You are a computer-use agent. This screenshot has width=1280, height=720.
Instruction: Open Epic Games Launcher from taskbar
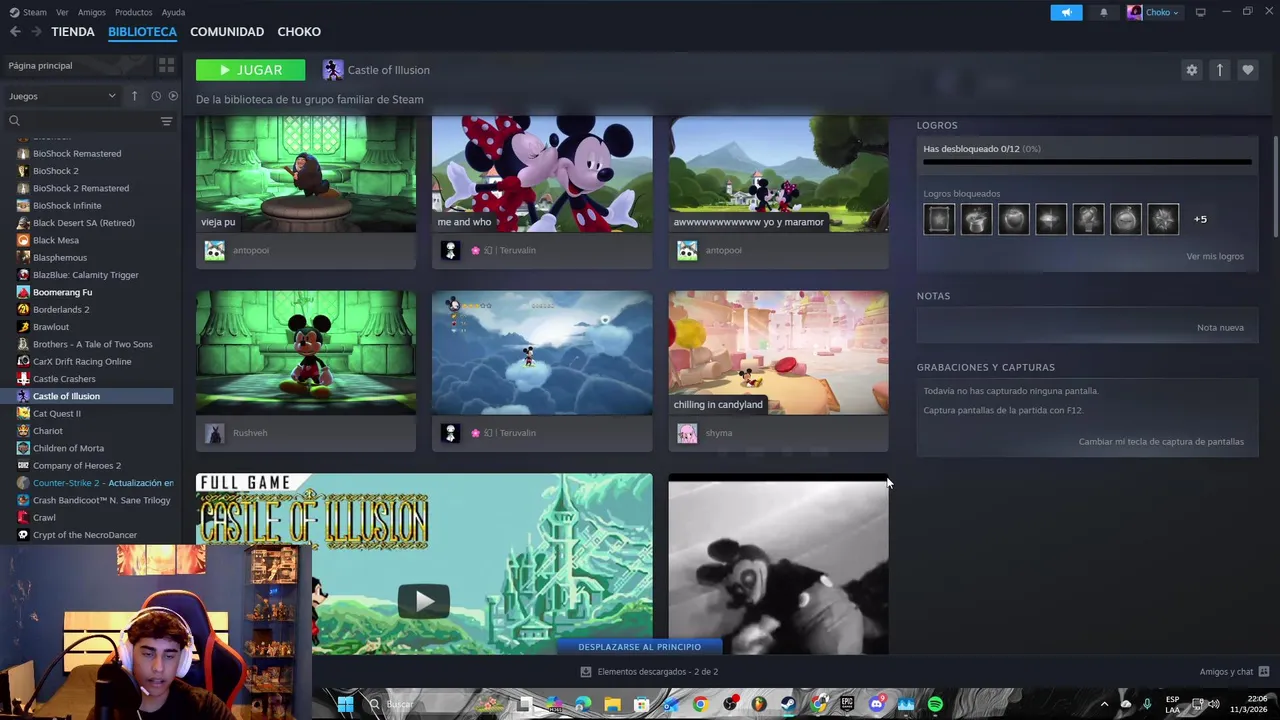(x=847, y=704)
